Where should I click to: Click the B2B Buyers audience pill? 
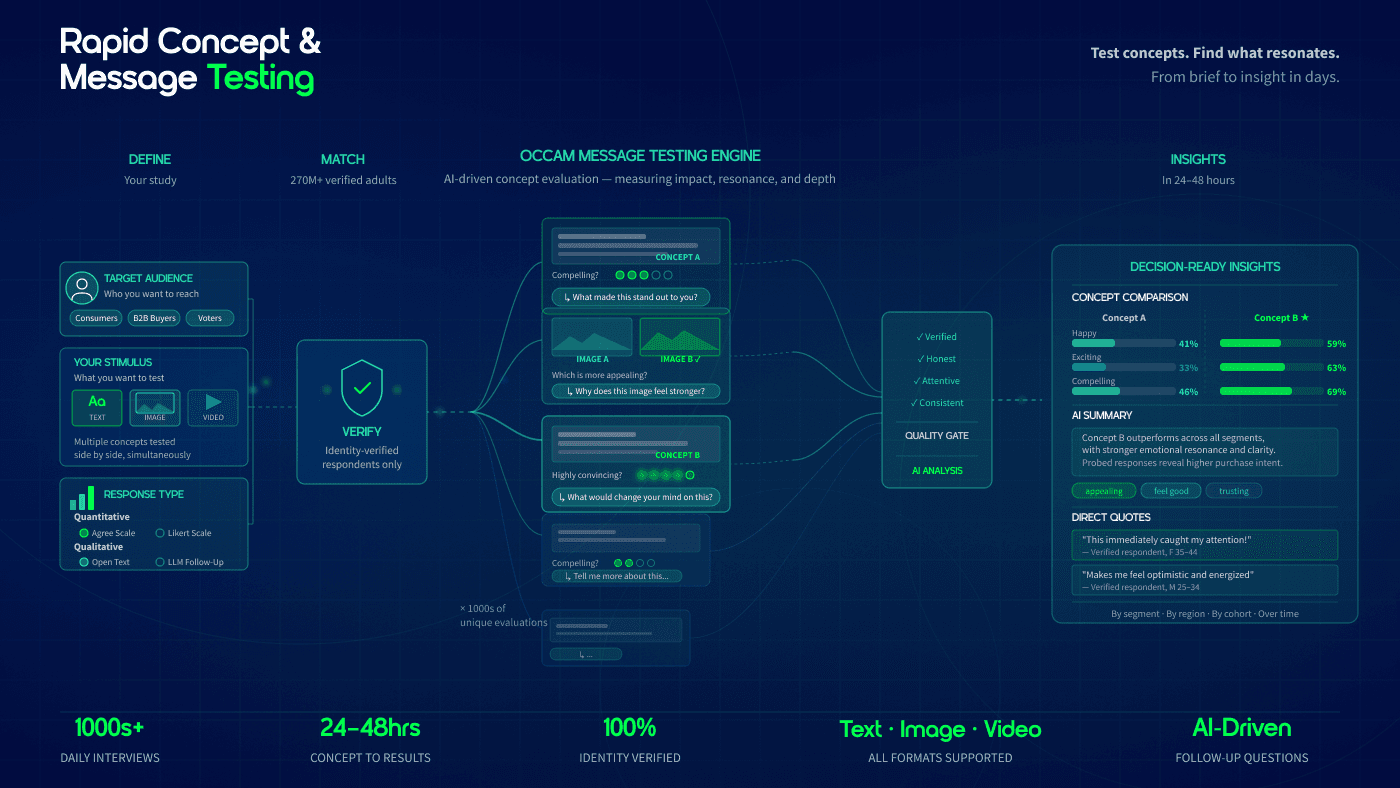click(x=153, y=318)
